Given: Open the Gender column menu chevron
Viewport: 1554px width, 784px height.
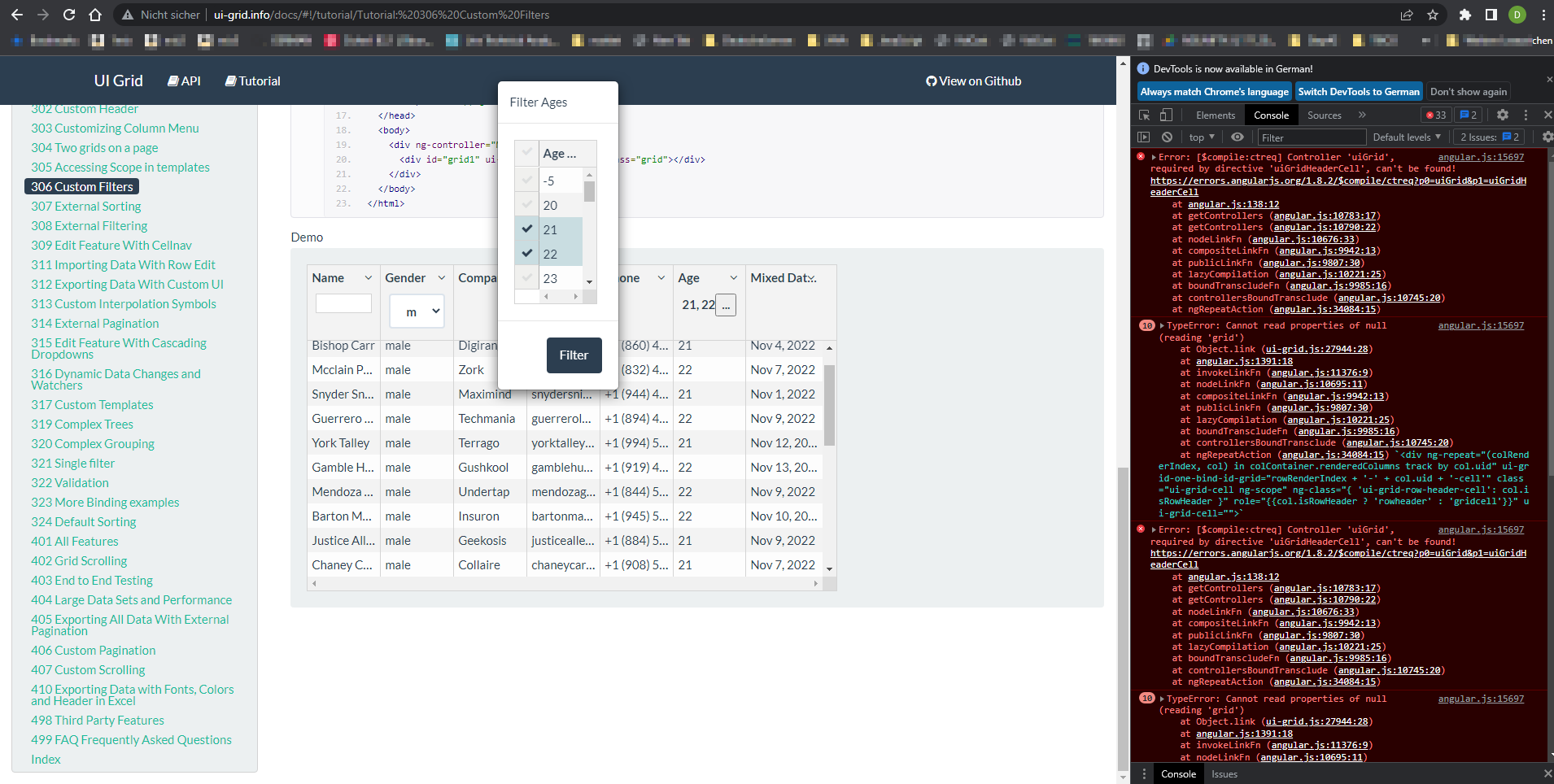Looking at the screenshot, I should [441, 277].
